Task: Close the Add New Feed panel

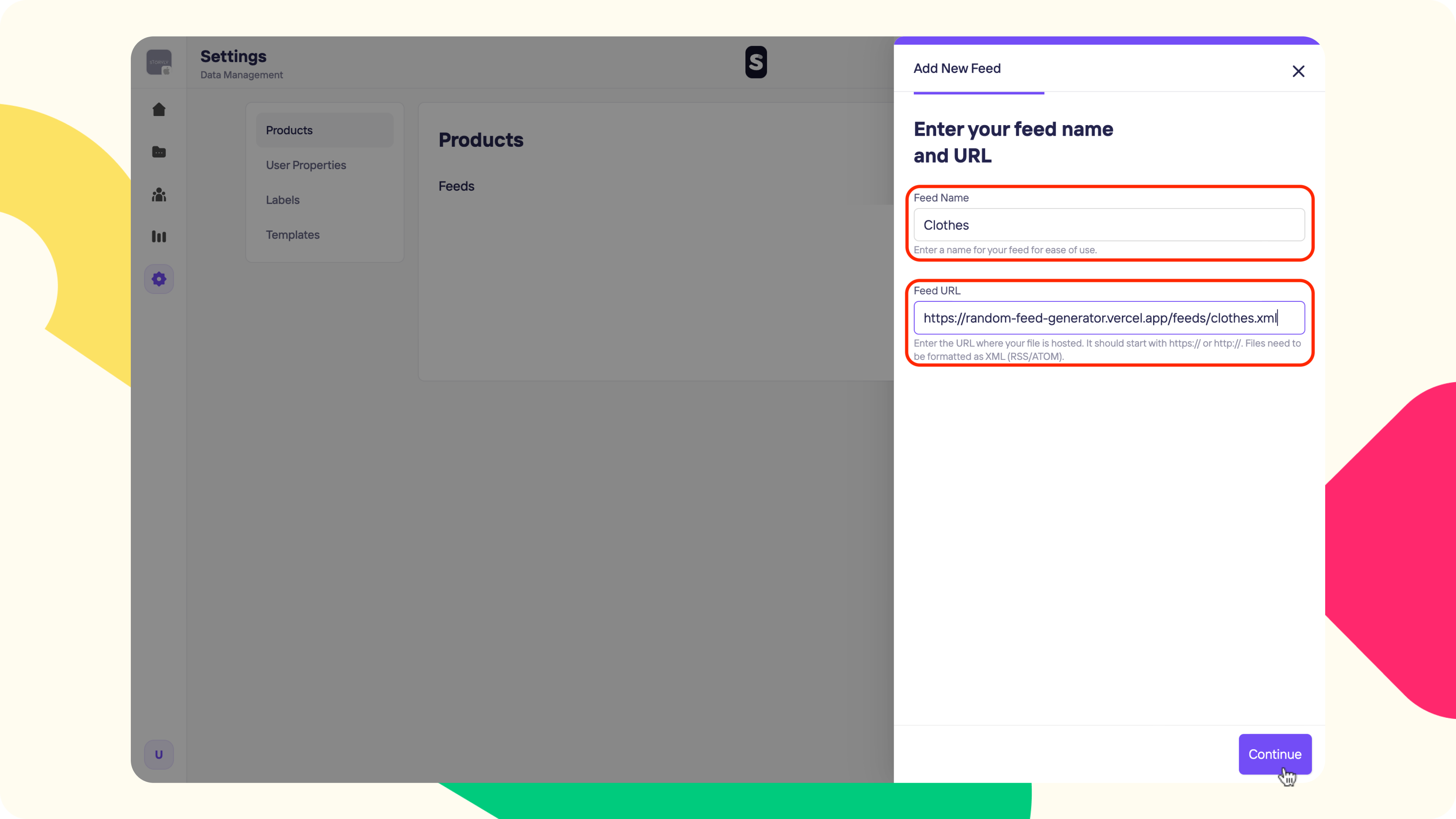Action: click(1298, 71)
